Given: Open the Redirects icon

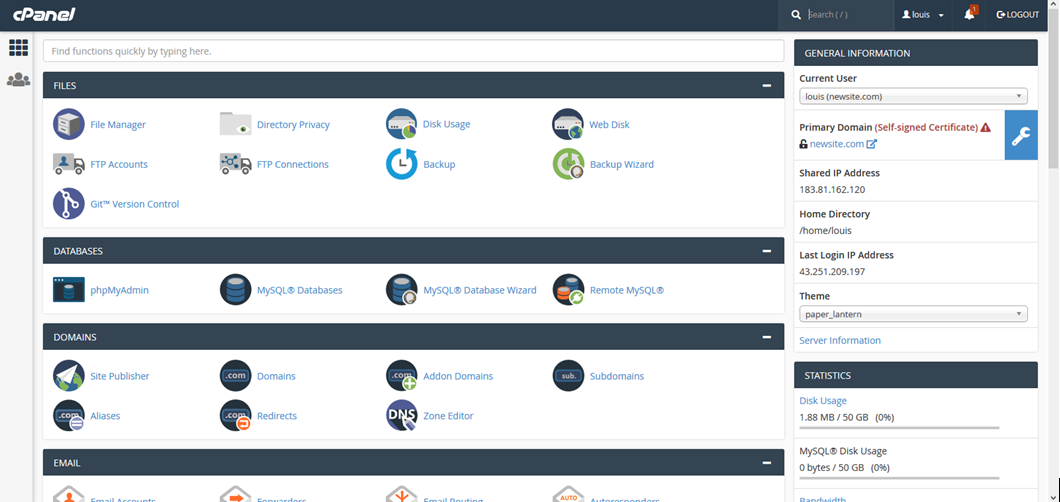Looking at the screenshot, I should tap(235, 416).
